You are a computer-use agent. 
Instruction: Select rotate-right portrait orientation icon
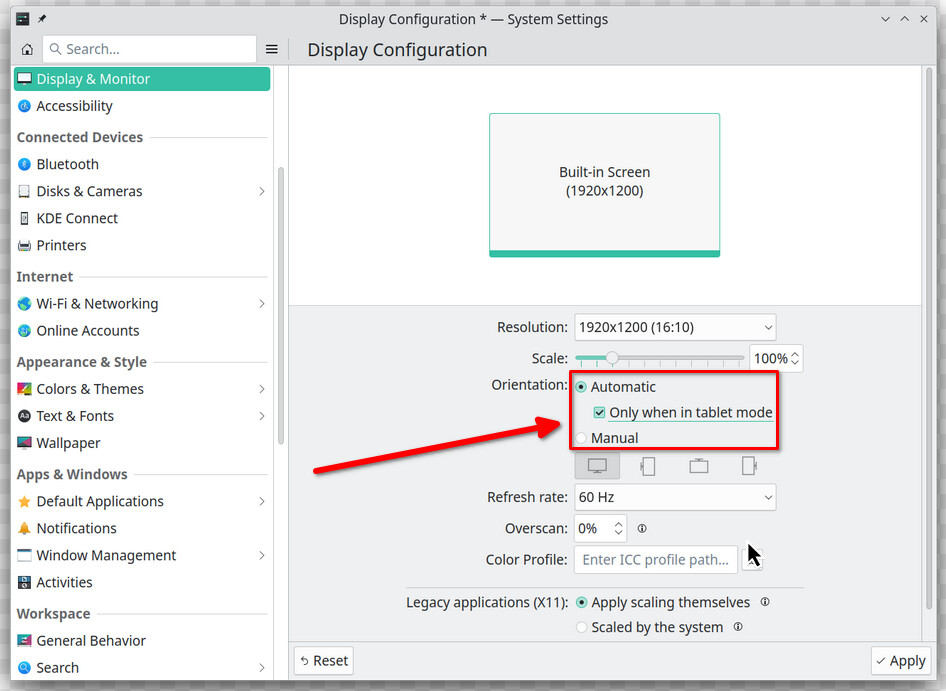pos(749,466)
